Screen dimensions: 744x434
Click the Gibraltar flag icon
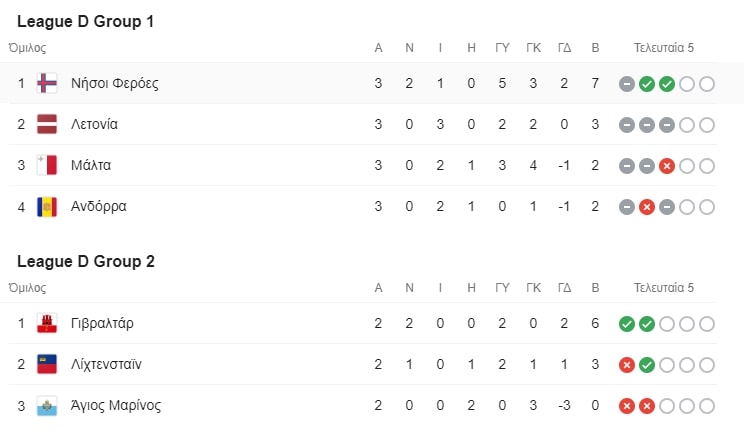47,323
